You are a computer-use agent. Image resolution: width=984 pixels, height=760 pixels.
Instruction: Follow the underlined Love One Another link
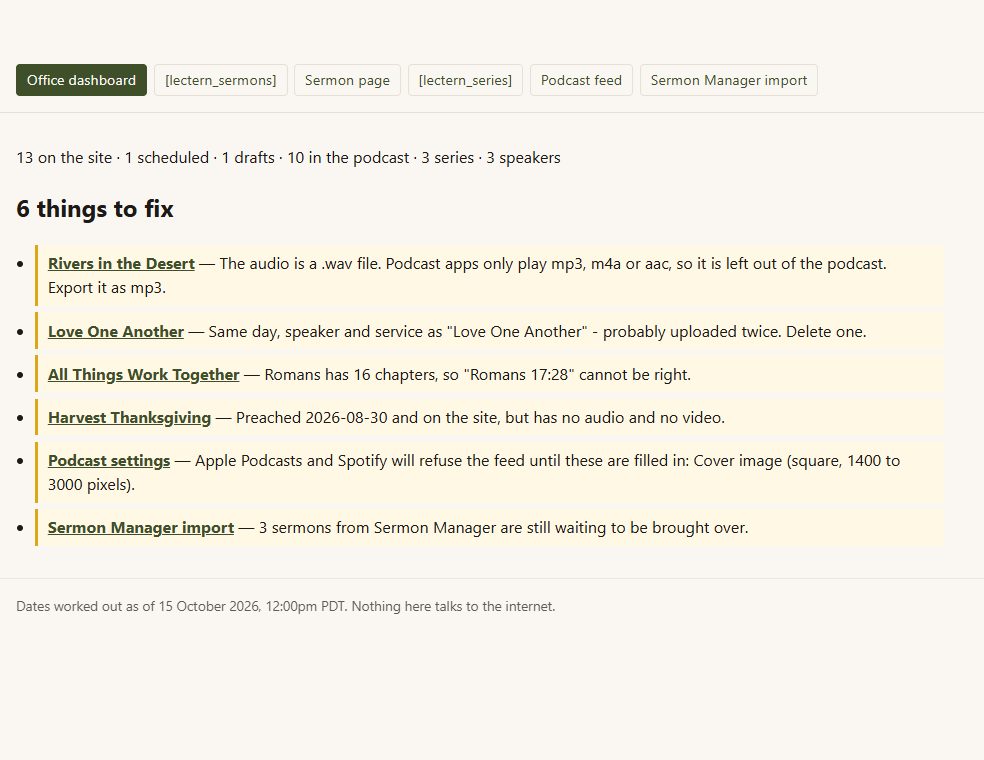click(x=116, y=331)
